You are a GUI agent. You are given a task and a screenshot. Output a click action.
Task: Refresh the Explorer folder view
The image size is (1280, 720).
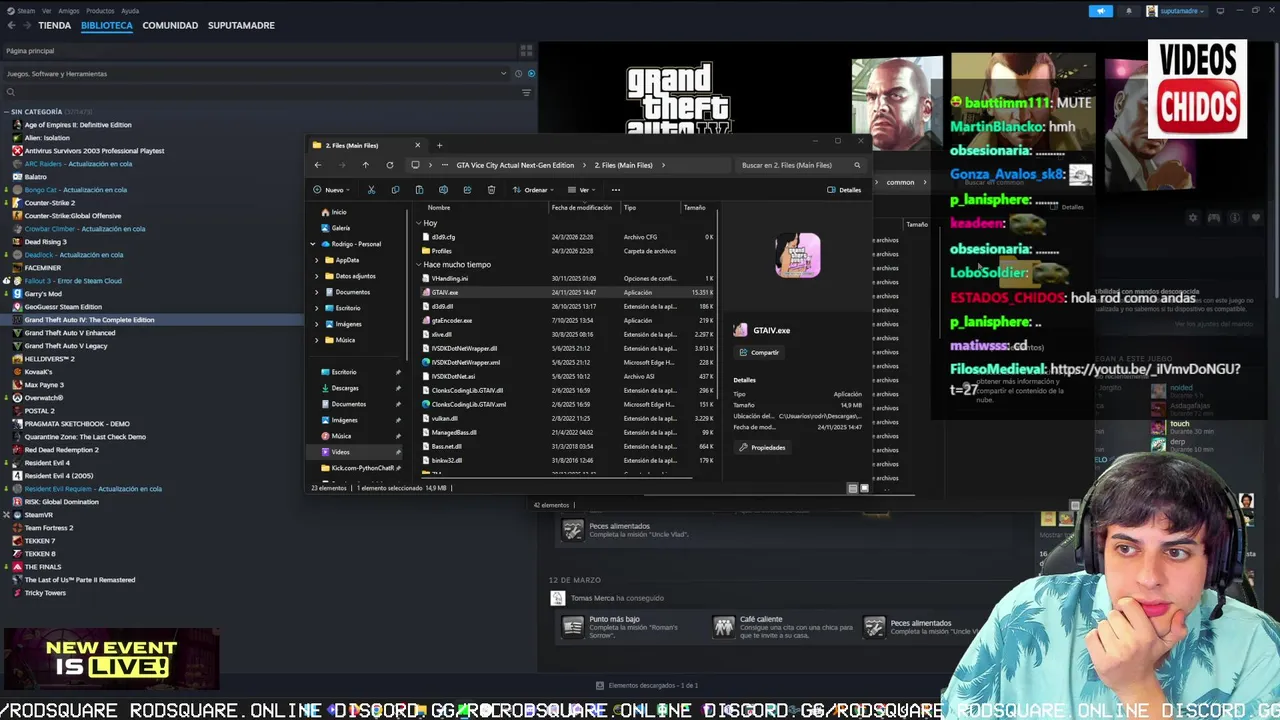(389, 165)
